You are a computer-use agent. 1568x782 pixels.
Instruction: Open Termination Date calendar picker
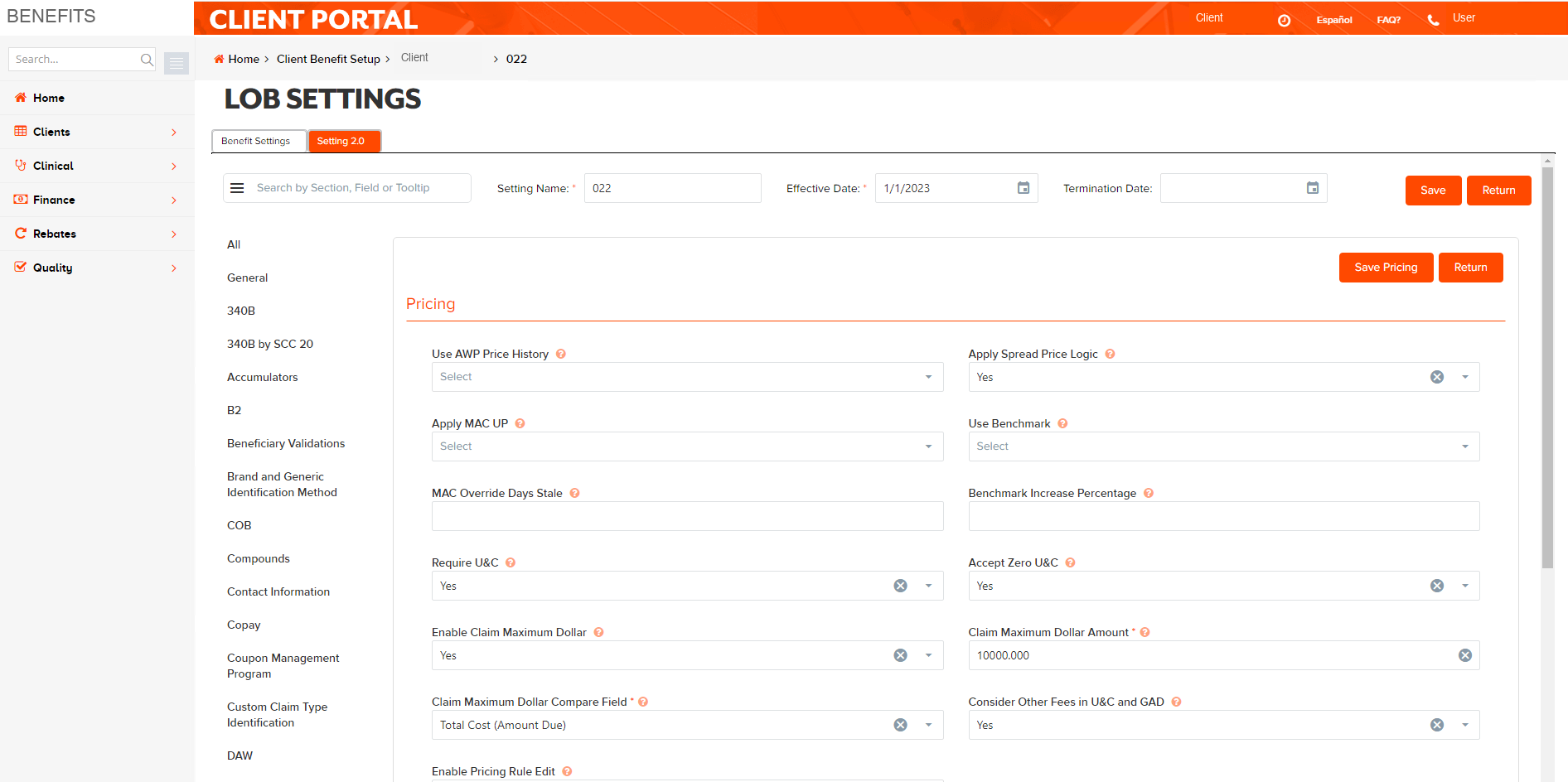pyautogui.click(x=1313, y=188)
